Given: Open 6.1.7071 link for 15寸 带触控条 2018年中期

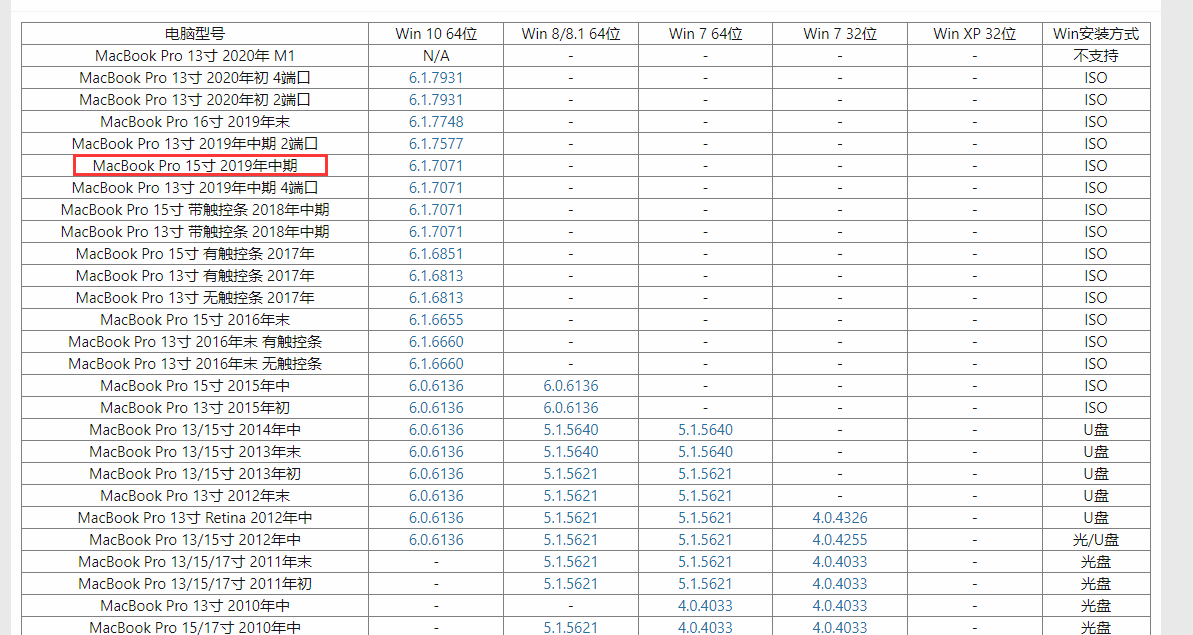Looking at the screenshot, I should [x=436, y=210].
